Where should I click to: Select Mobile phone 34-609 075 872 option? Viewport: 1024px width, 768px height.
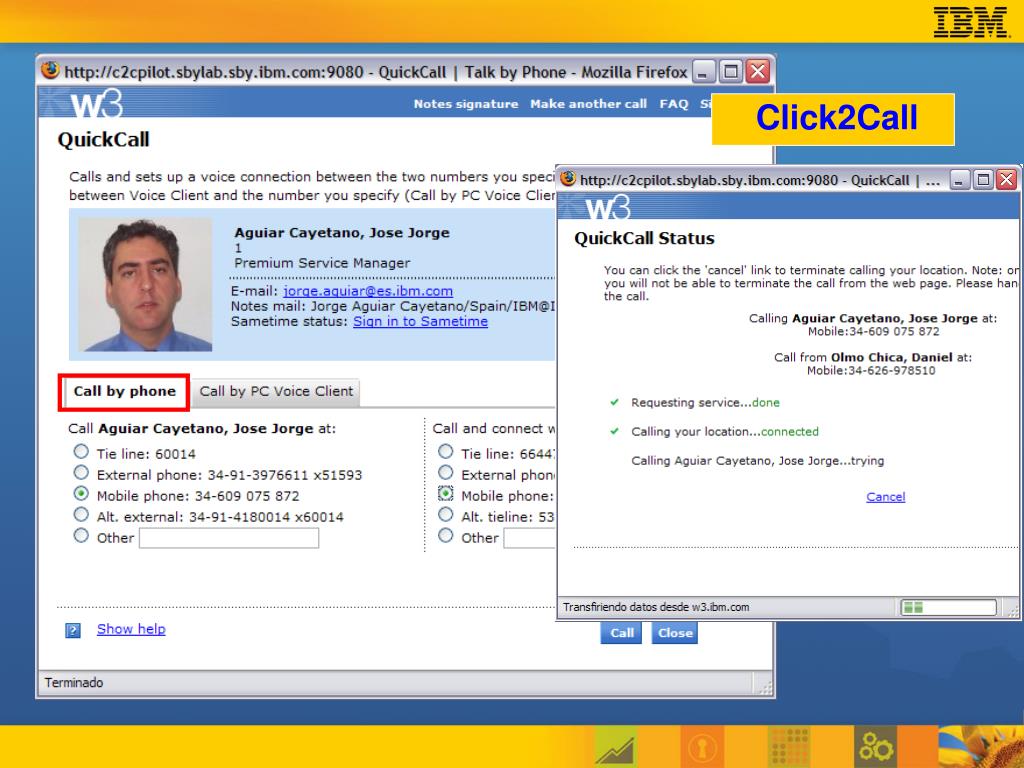coord(81,494)
